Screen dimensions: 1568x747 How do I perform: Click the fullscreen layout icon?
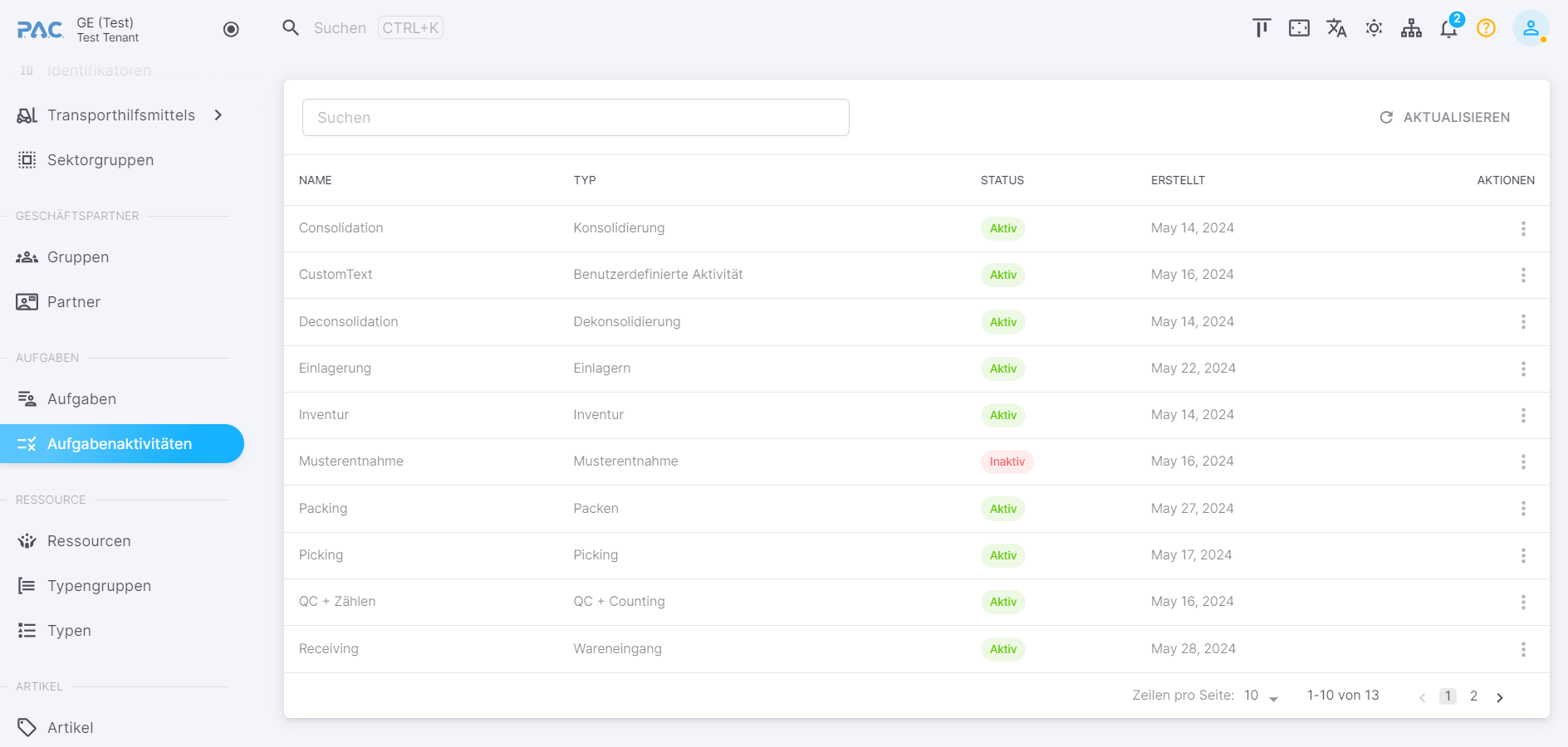coord(1299,28)
